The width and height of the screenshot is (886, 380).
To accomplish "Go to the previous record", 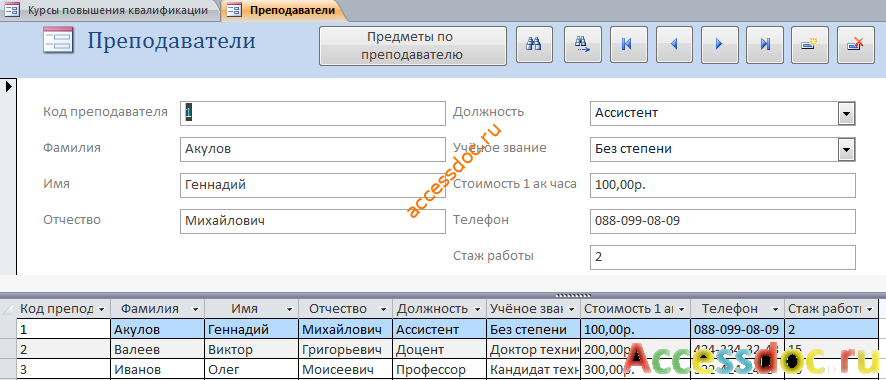I will tap(674, 44).
